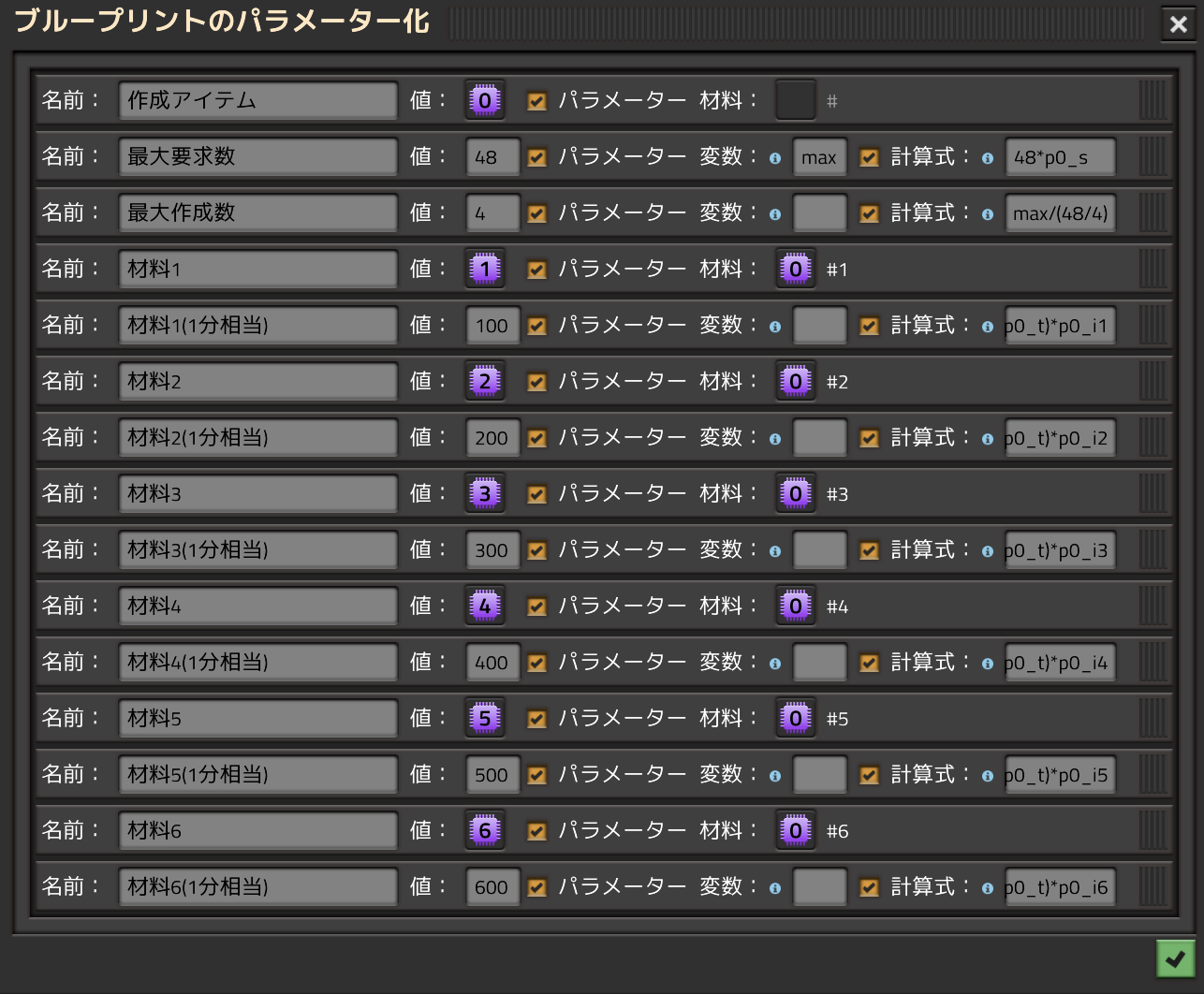Click the 材料 parameter 0 icon in the 材料6 row
Viewport: 1204px width, 994px height.
click(x=796, y=830)
